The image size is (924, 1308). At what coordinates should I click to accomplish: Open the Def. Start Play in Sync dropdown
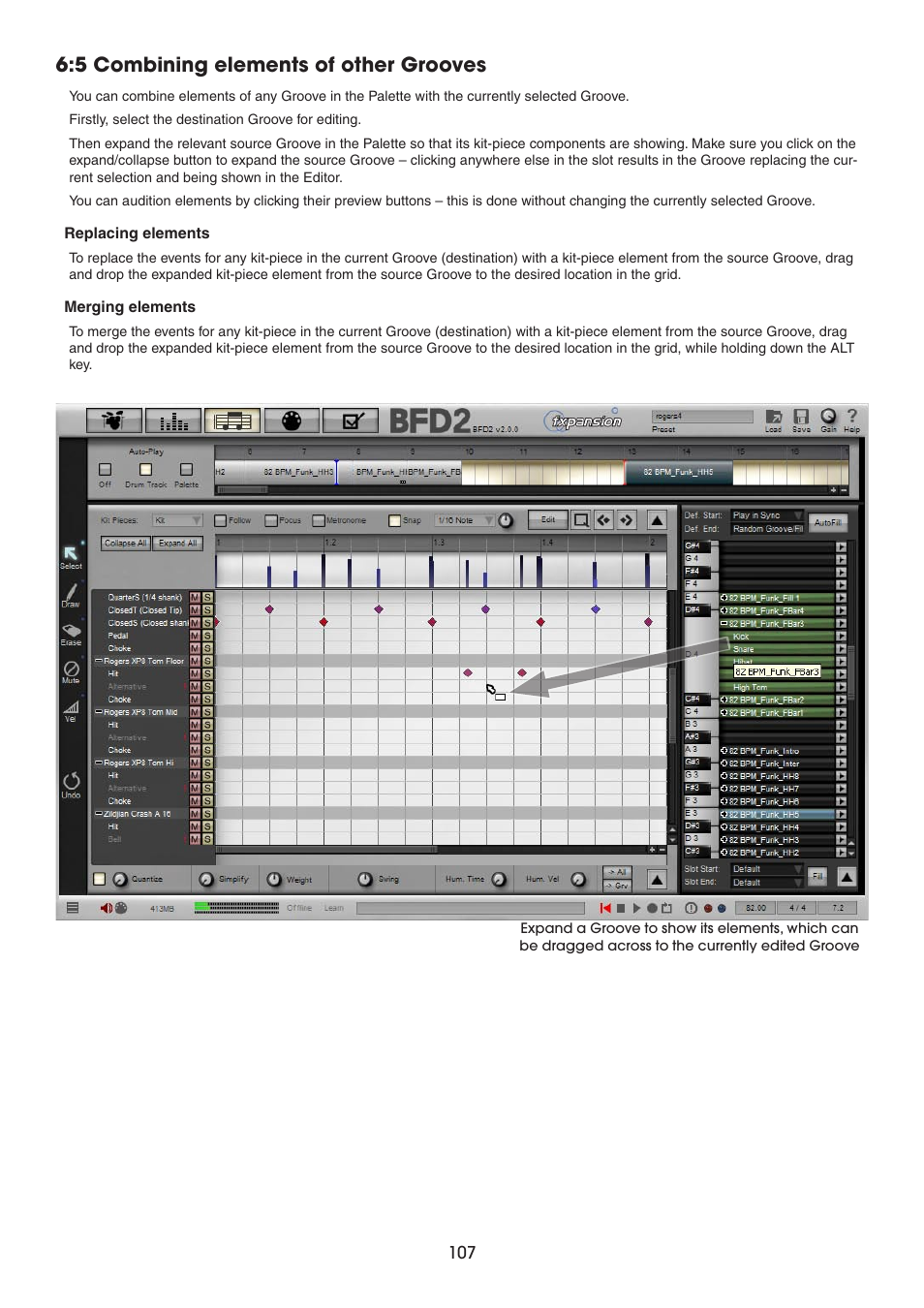click(767, 515)
